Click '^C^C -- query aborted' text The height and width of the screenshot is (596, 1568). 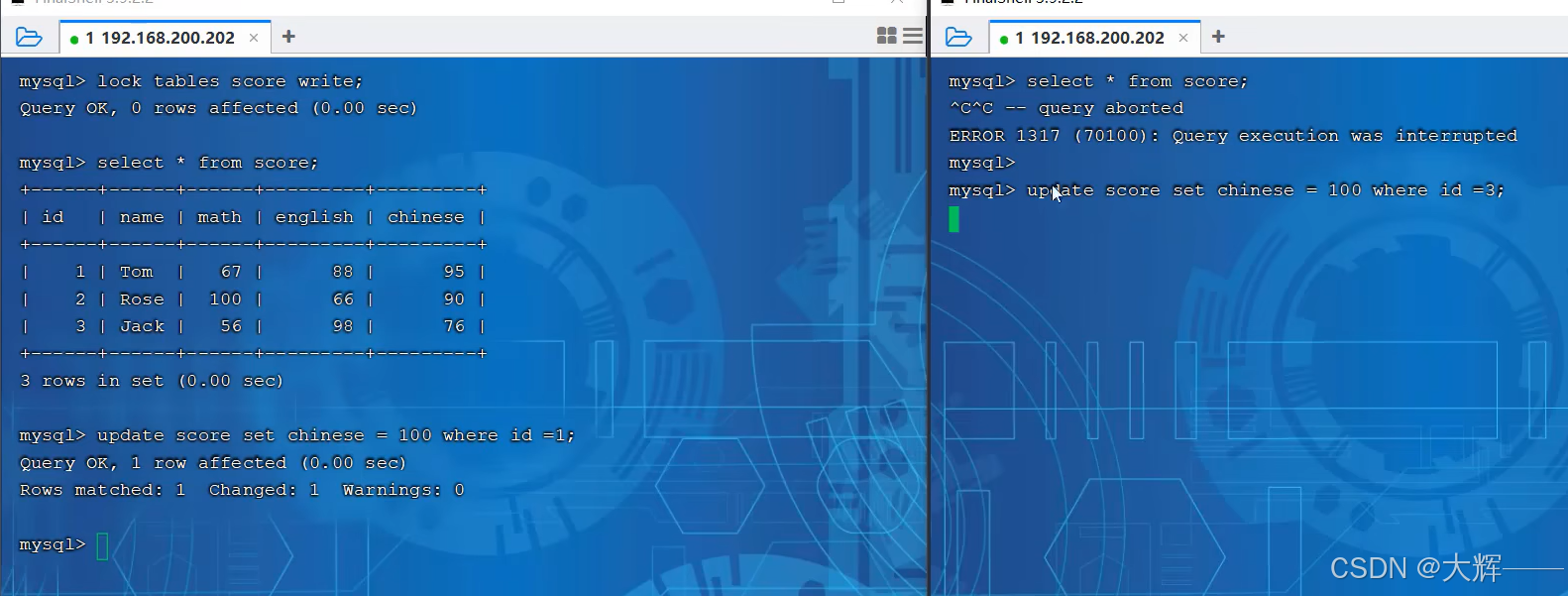pyautogui.click(x=1066, y=108)
